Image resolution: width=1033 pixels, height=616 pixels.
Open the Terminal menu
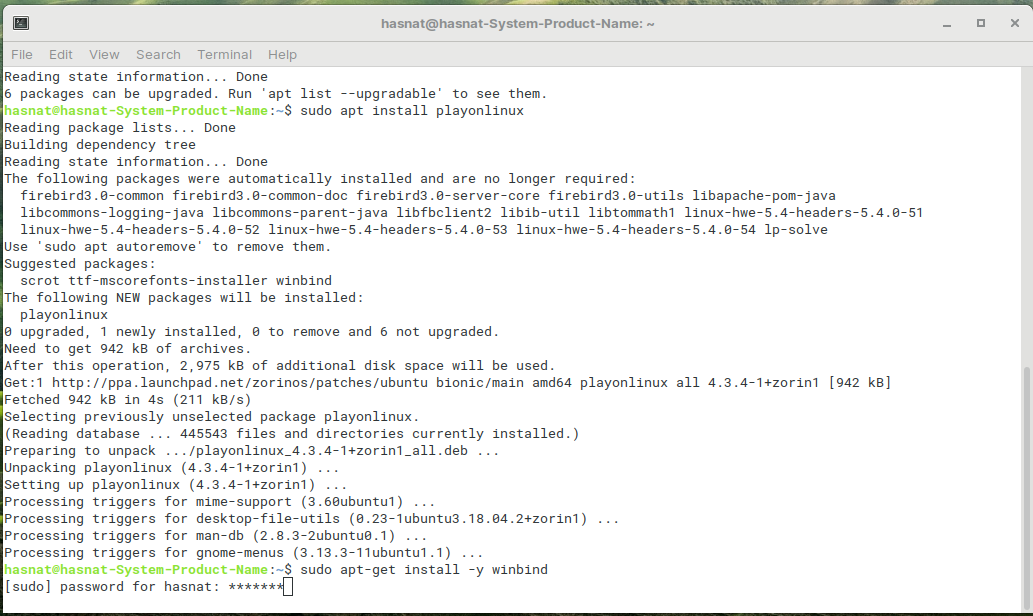pyautogui.click(x=225, y=55)
